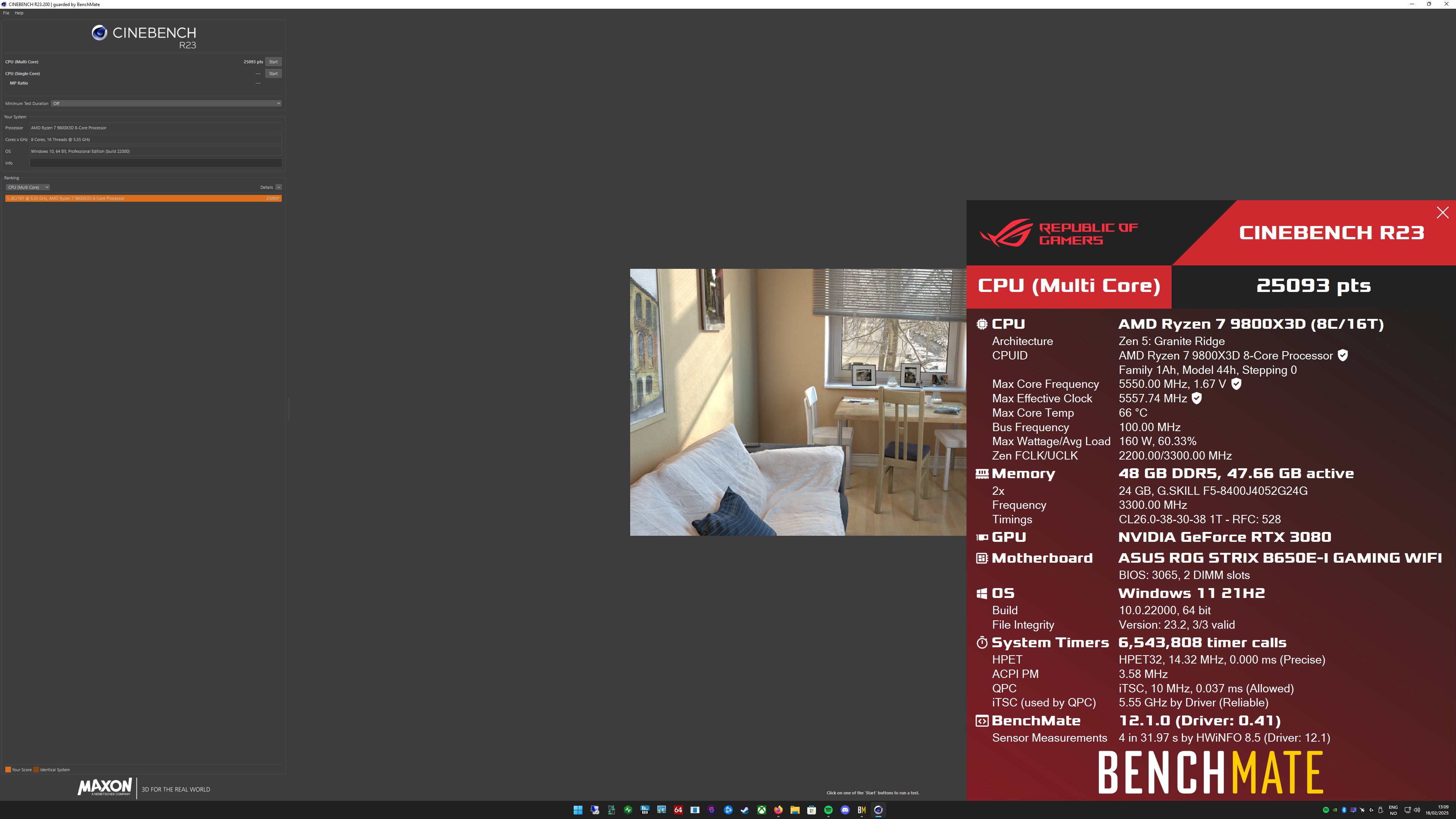This screenshot has width=1456, height=819.
Task: Click the Windows OS icon in BenchMate panel
Action: (982, 593)
